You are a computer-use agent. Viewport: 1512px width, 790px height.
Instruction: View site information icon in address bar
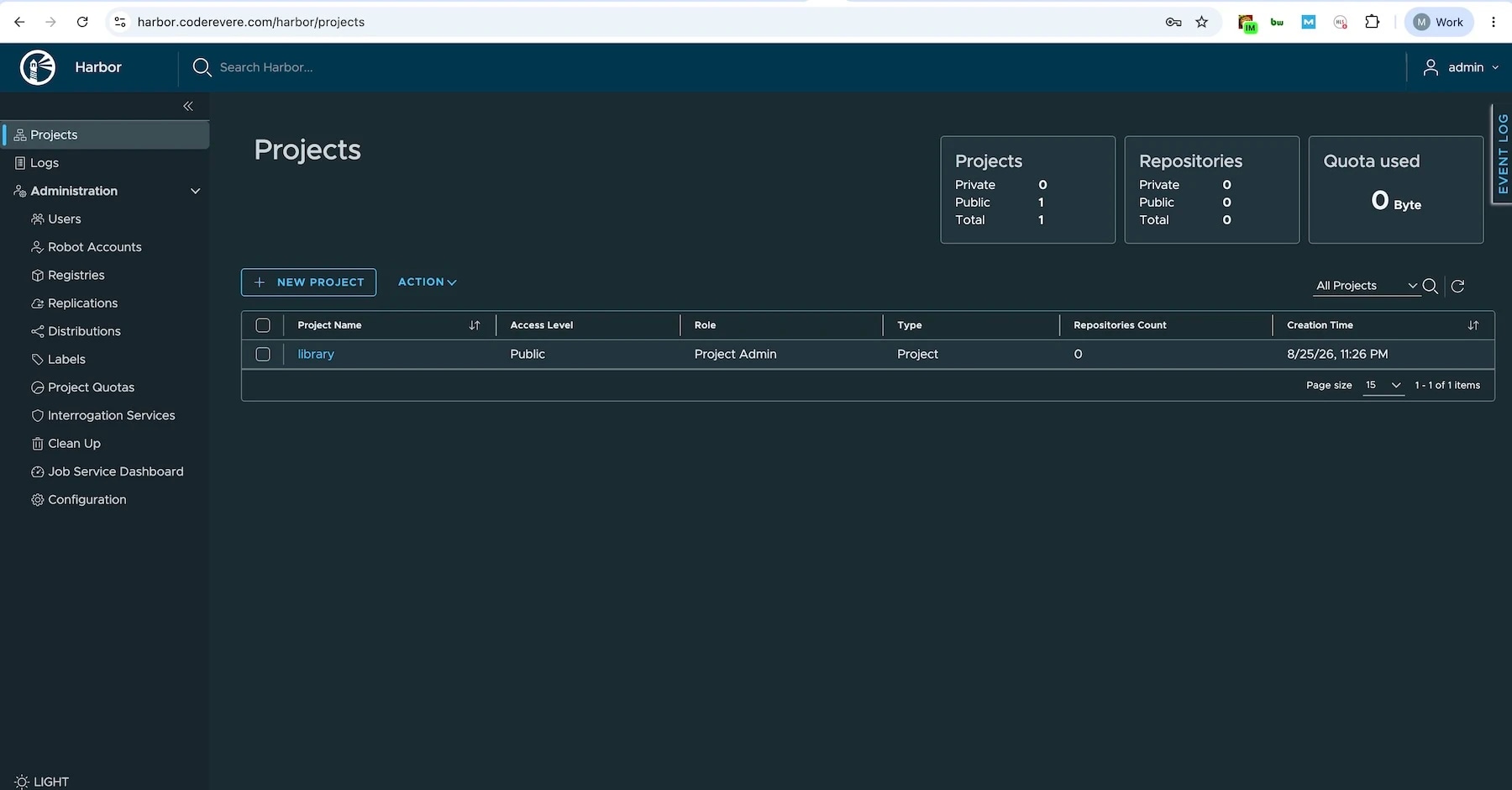(x=120, y=22)
